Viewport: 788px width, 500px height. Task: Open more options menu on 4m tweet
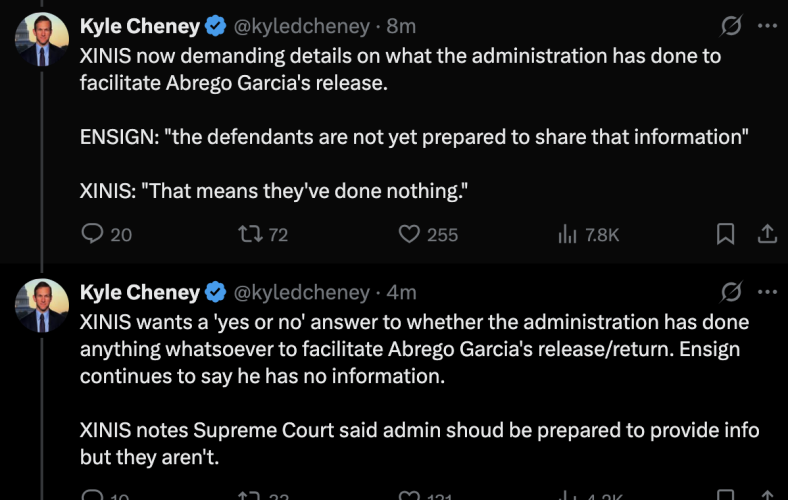(x=767, y=292)
